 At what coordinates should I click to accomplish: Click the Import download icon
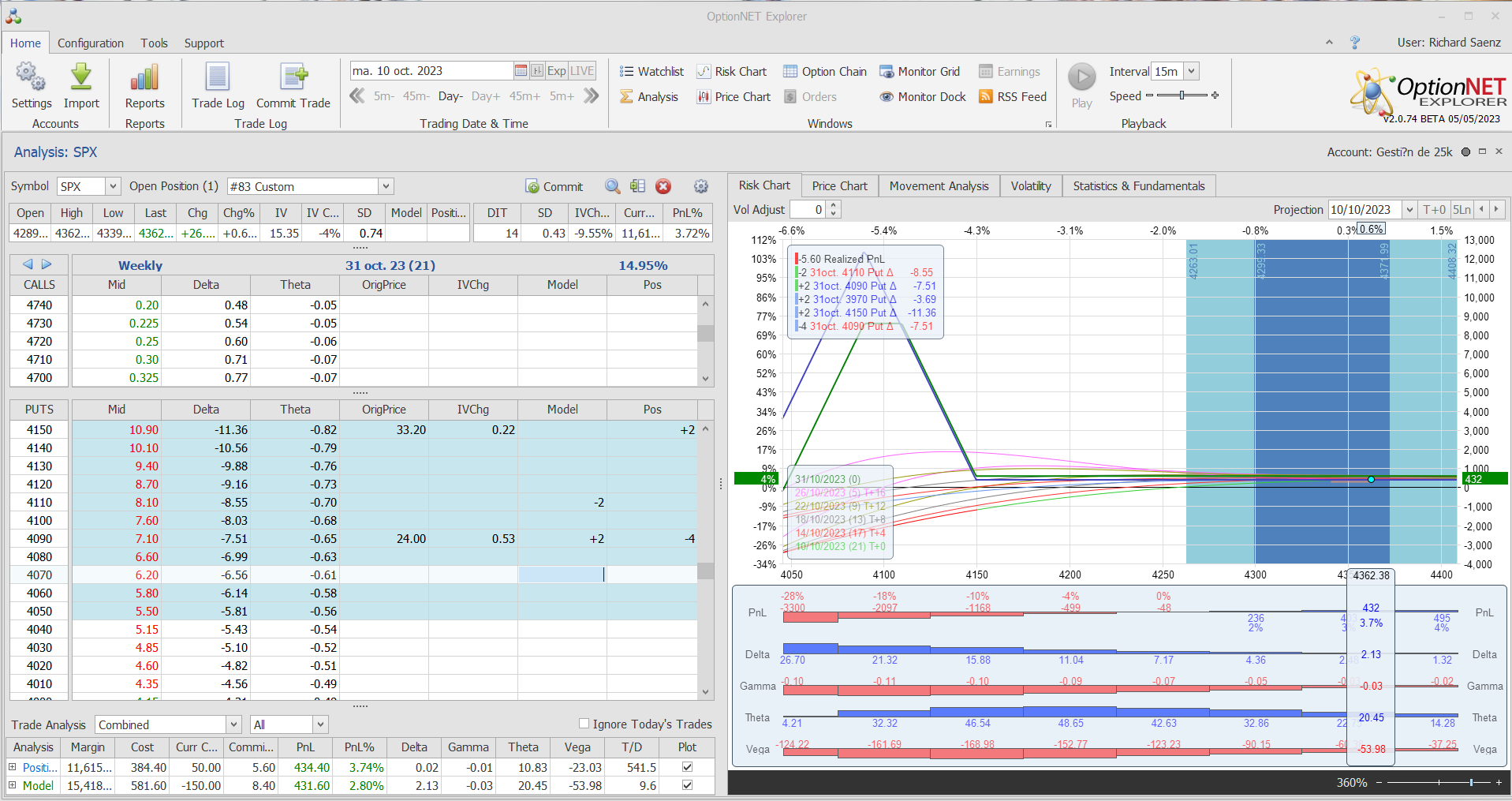(81, 77)
